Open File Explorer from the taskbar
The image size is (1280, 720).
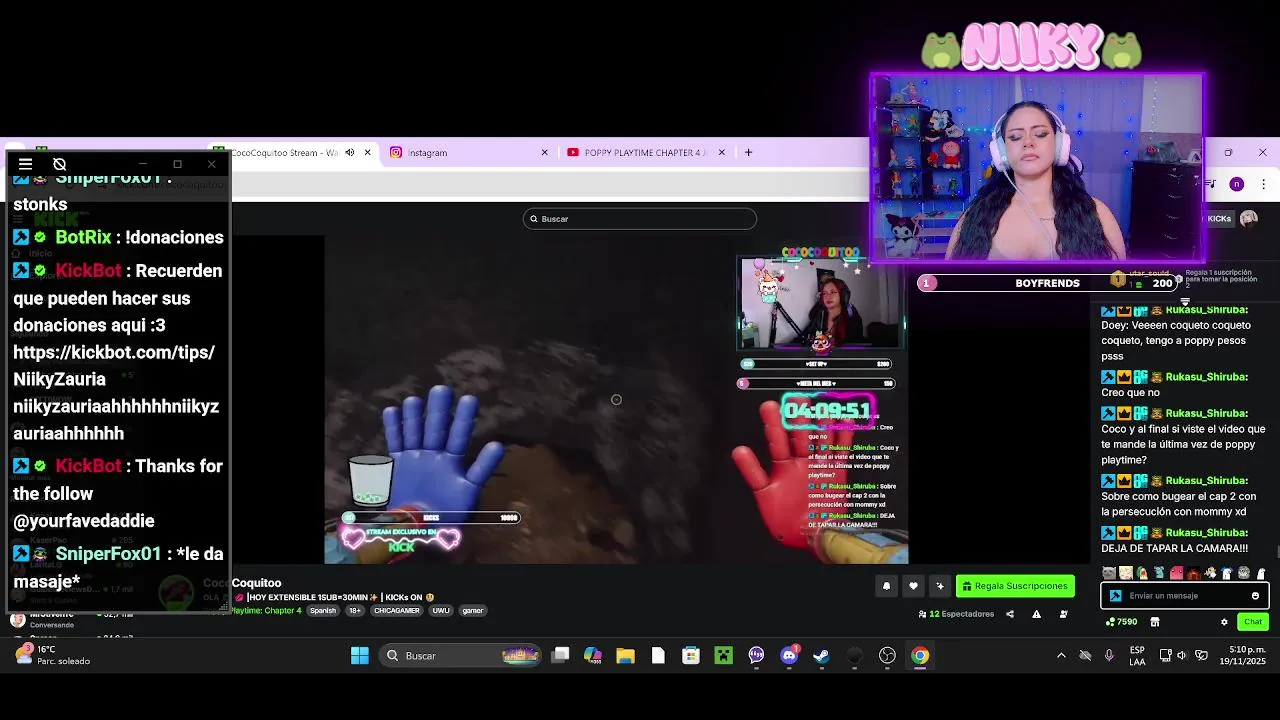pos(625,656)
